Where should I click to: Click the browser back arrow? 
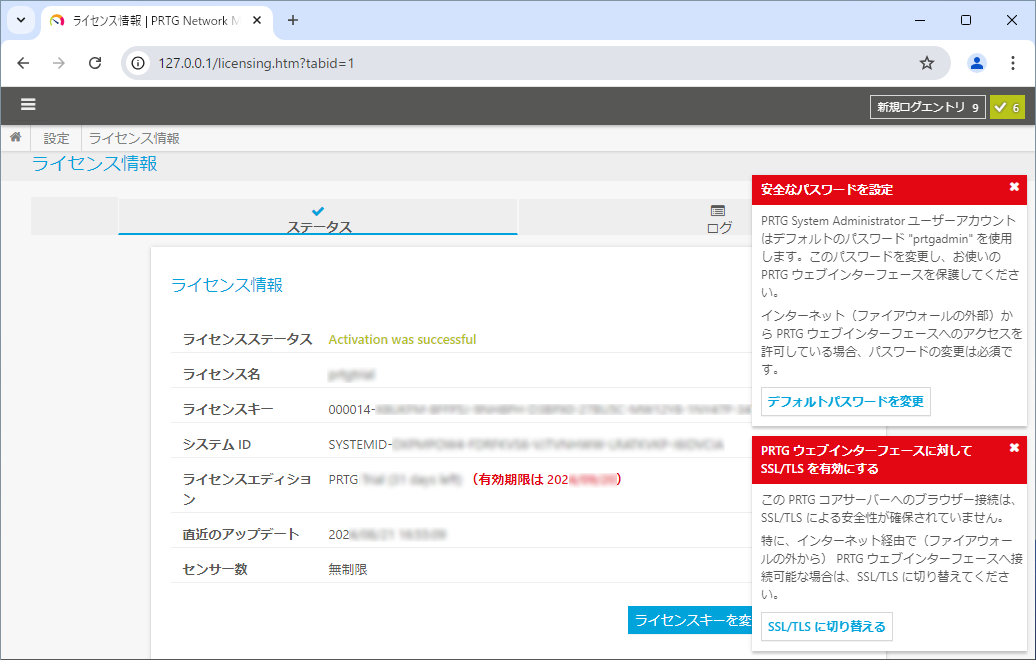pos(23,63)
